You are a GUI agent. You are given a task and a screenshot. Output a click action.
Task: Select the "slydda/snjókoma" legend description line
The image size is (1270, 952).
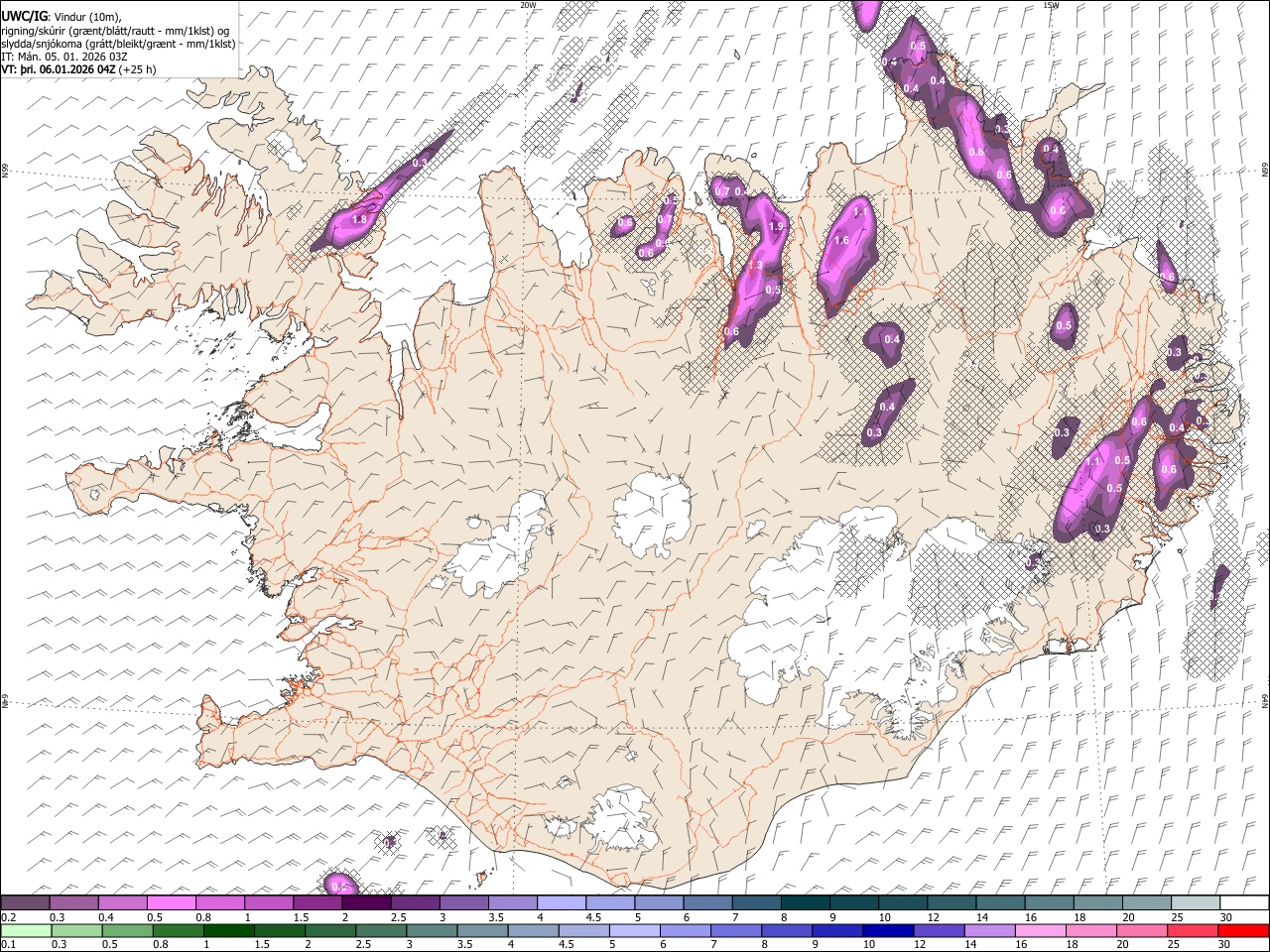[119, 44]
